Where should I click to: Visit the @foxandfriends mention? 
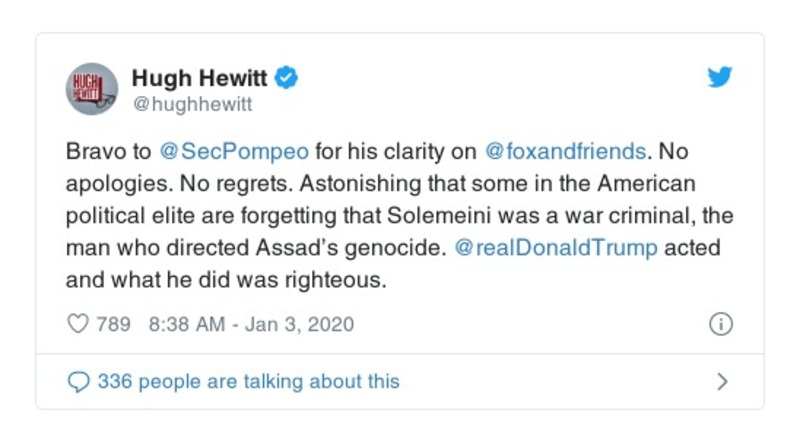pos(565,153)
